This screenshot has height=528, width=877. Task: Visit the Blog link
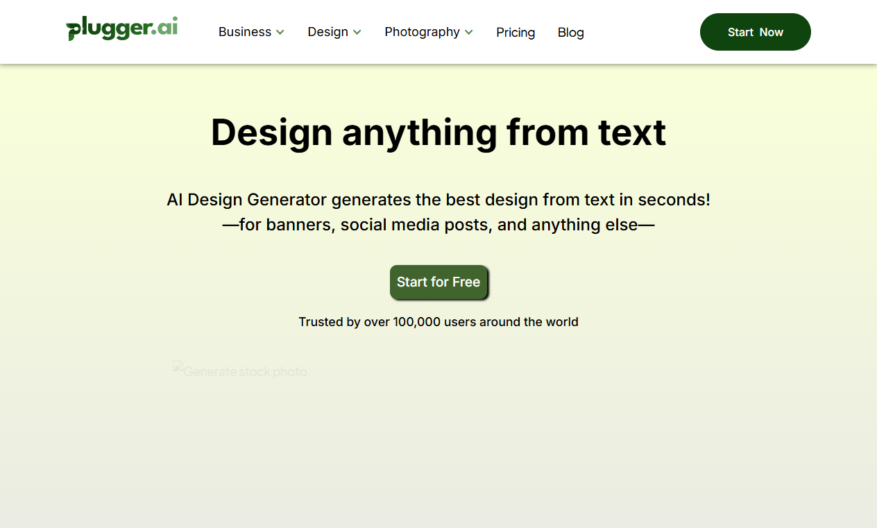[x=570, y=32]
